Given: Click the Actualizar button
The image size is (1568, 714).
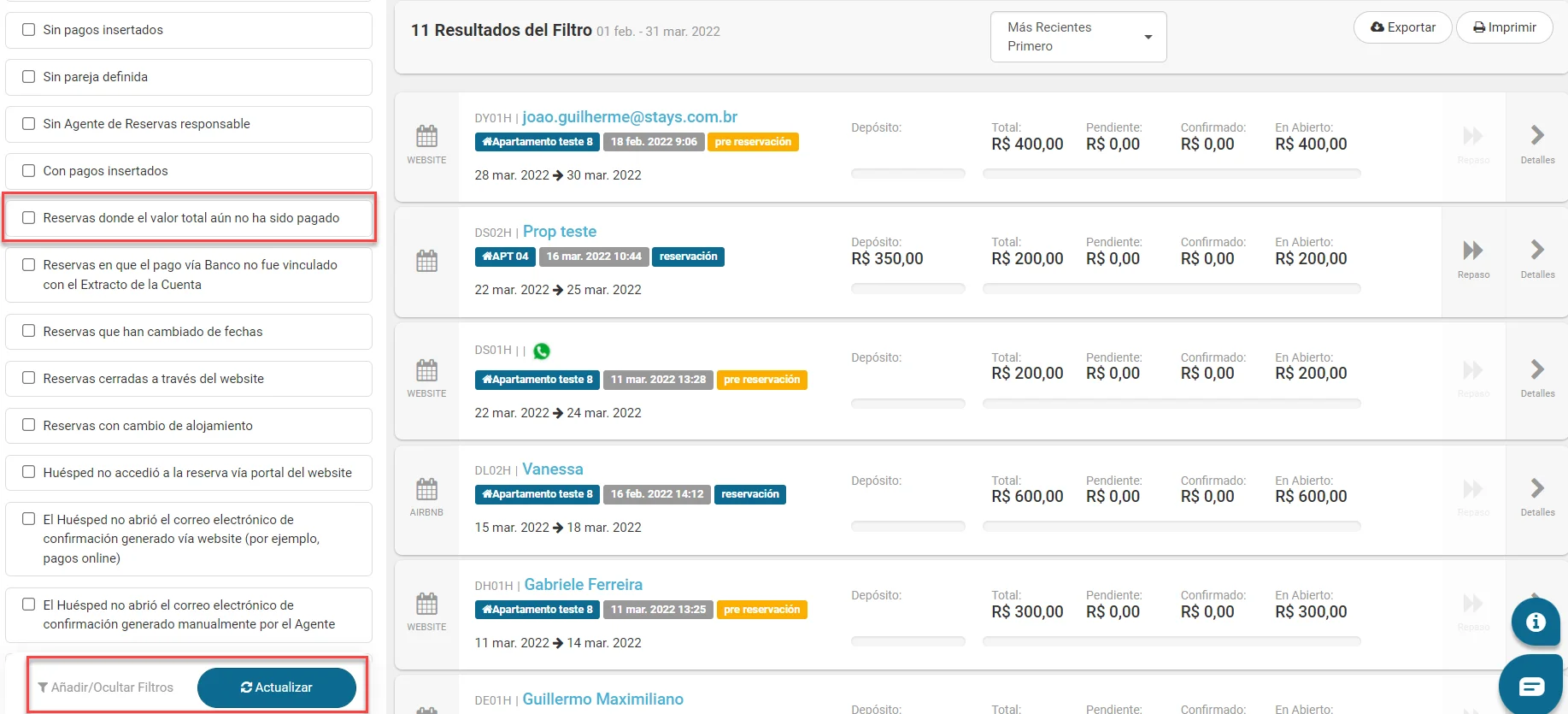Looking at the screenshot, I should tap(277, 687).
